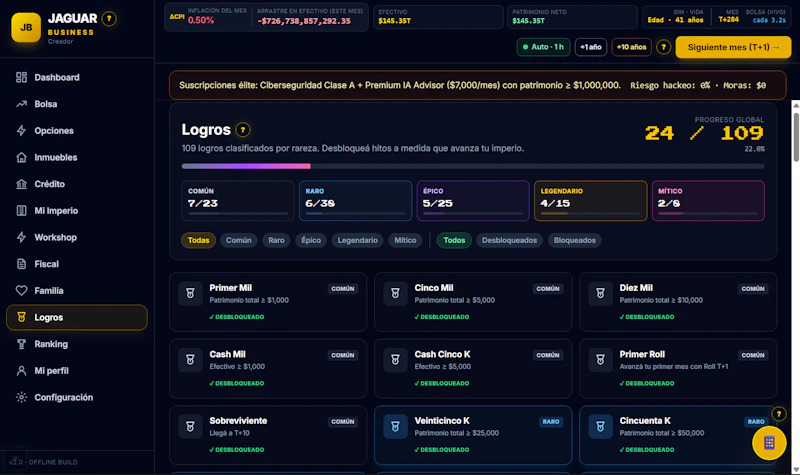The height and width of the screenshot is (475, 800).
Task: Click the Logros medal icon in sidebar
Action: [21, 317]
